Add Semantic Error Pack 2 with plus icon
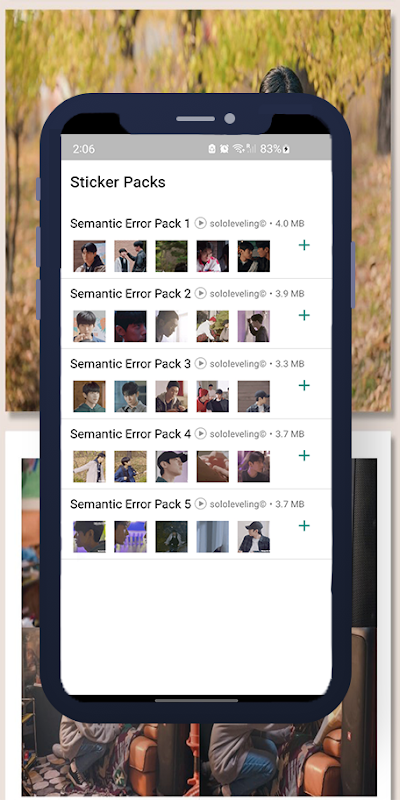 (304, 315)
